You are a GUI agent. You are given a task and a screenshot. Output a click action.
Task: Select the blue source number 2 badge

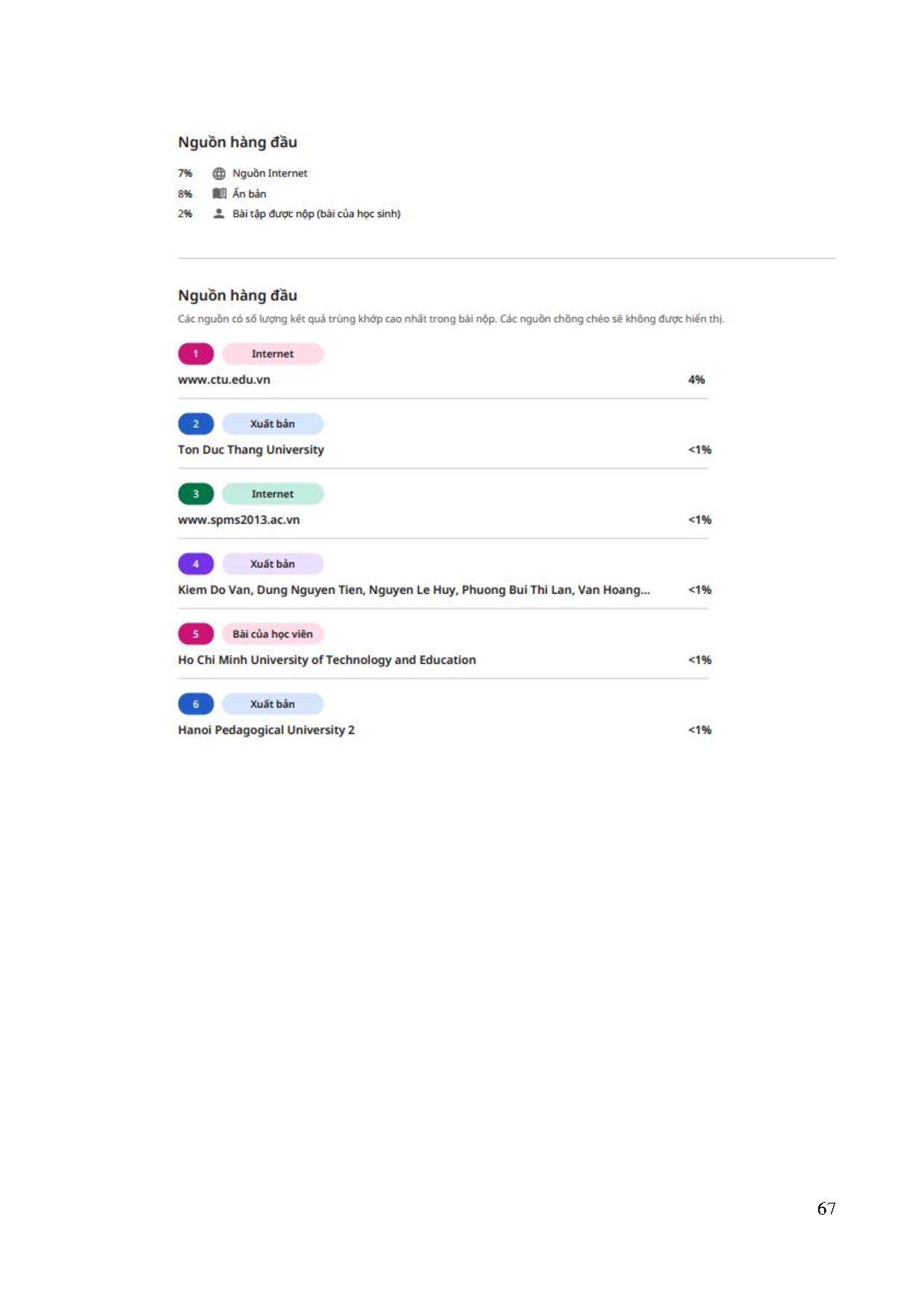(x=196, y=424)
